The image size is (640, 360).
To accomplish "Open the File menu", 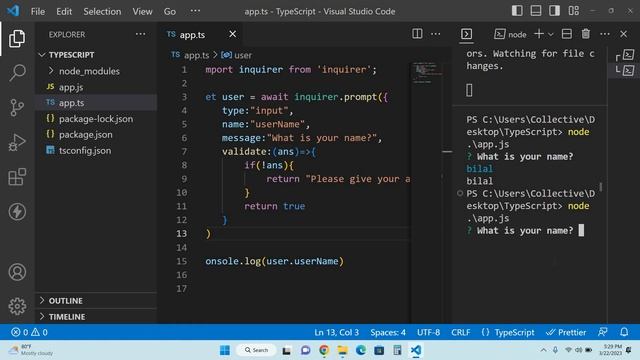I will point(38,11).
